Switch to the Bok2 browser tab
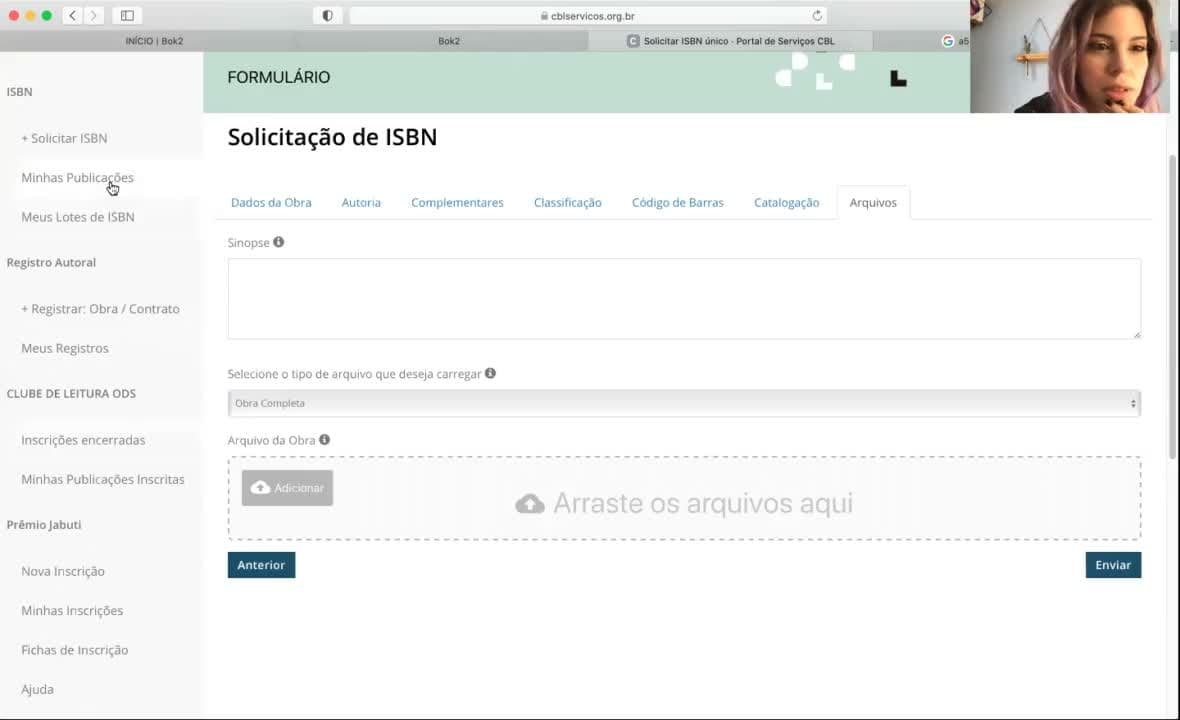 [x=449, y=41]
